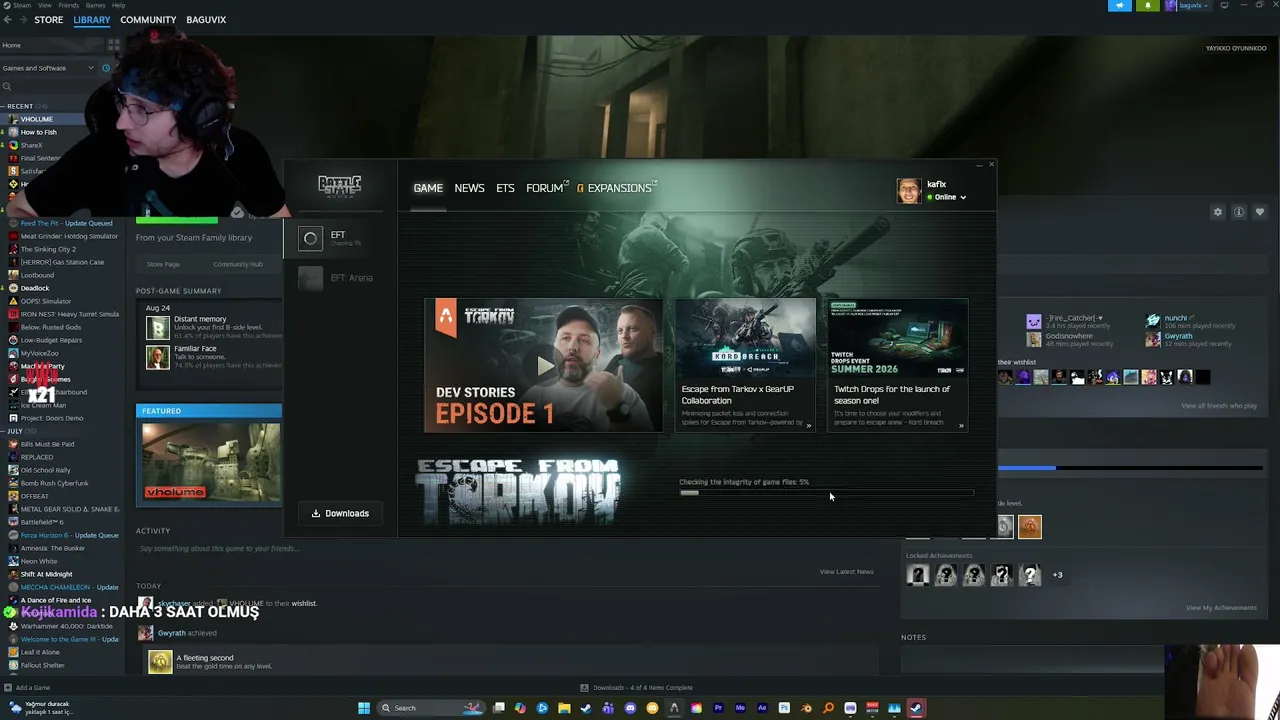Open Adobe After Effects from the taskbar

pyautogui.click(x=762, y=708)
